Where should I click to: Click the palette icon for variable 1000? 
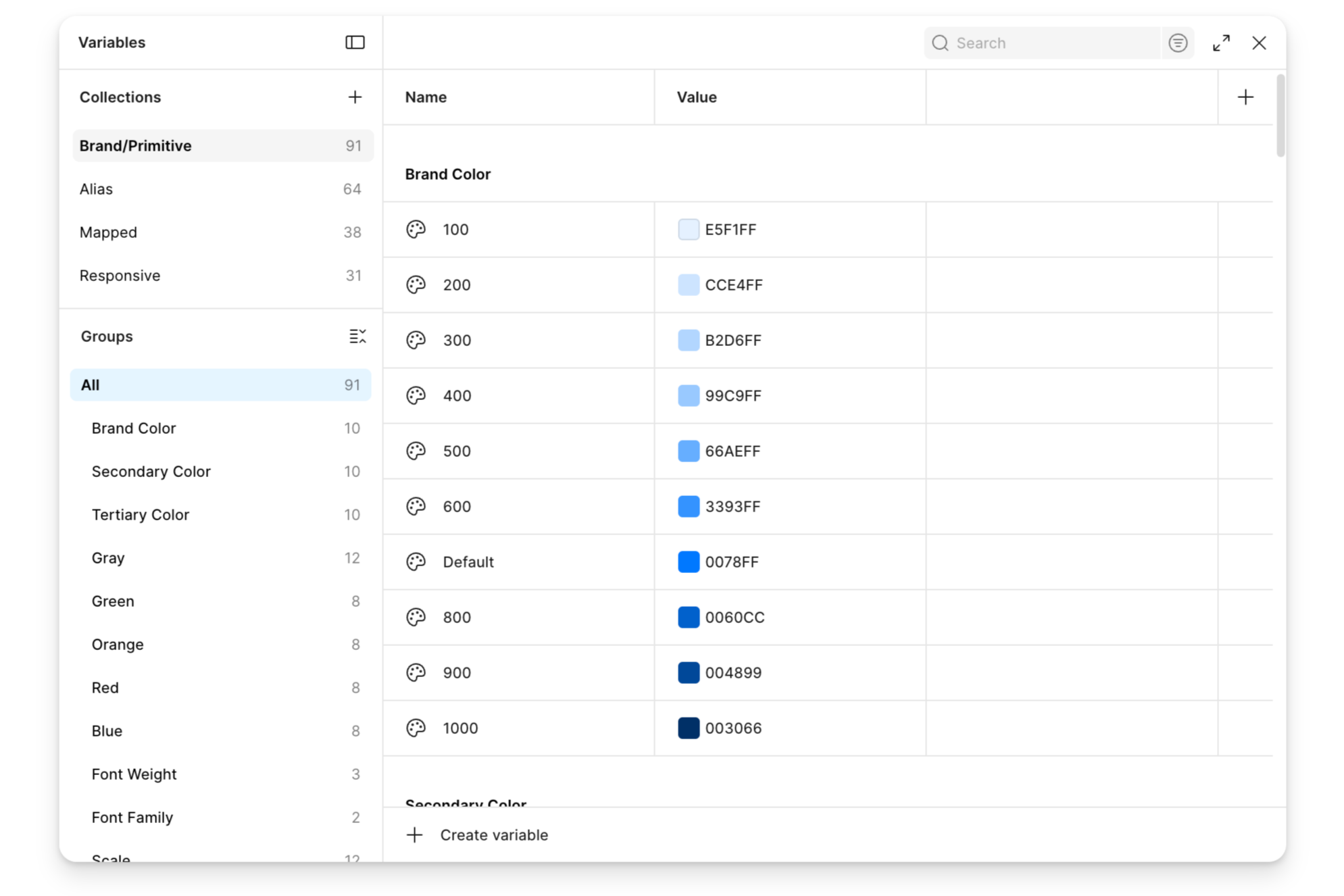416,728
